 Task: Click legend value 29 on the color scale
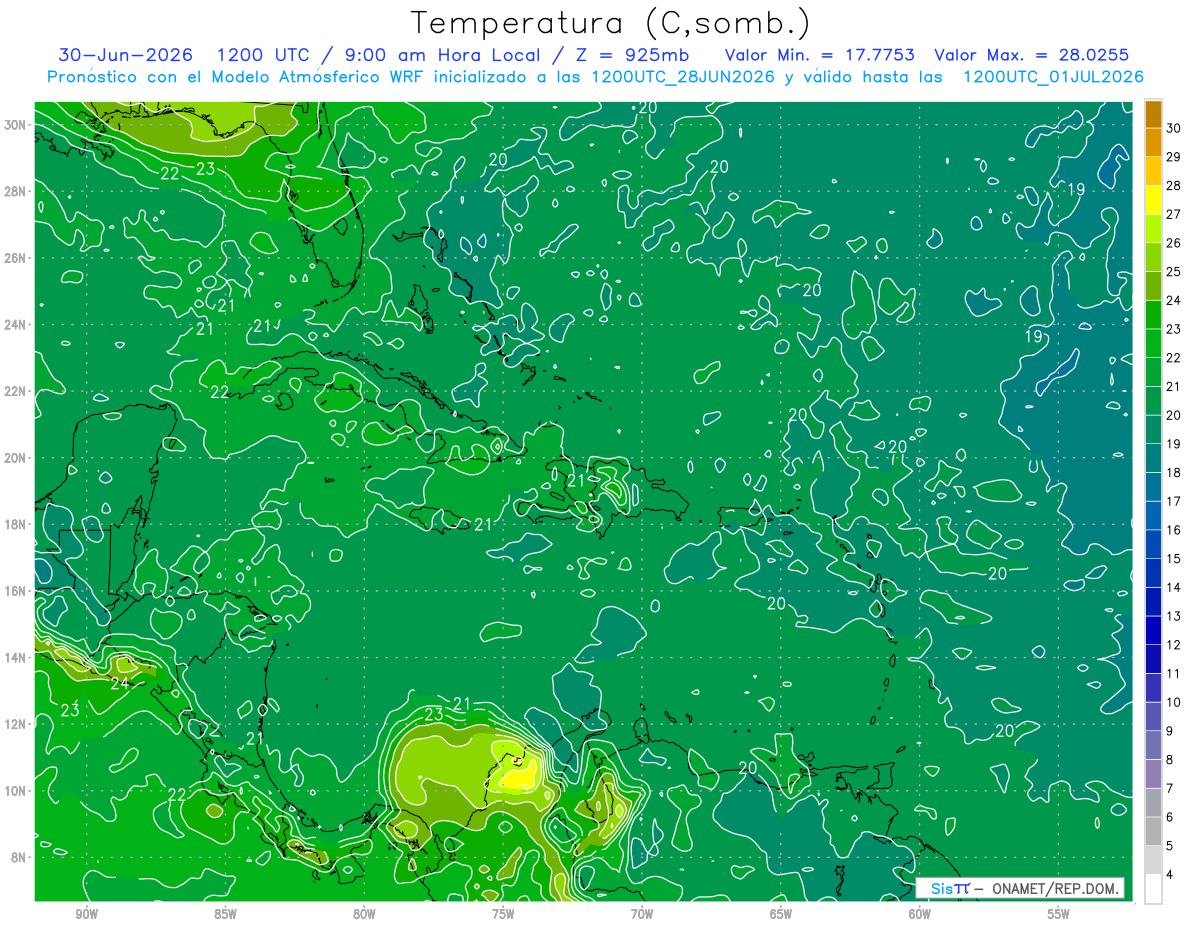tap(1174, 157)
